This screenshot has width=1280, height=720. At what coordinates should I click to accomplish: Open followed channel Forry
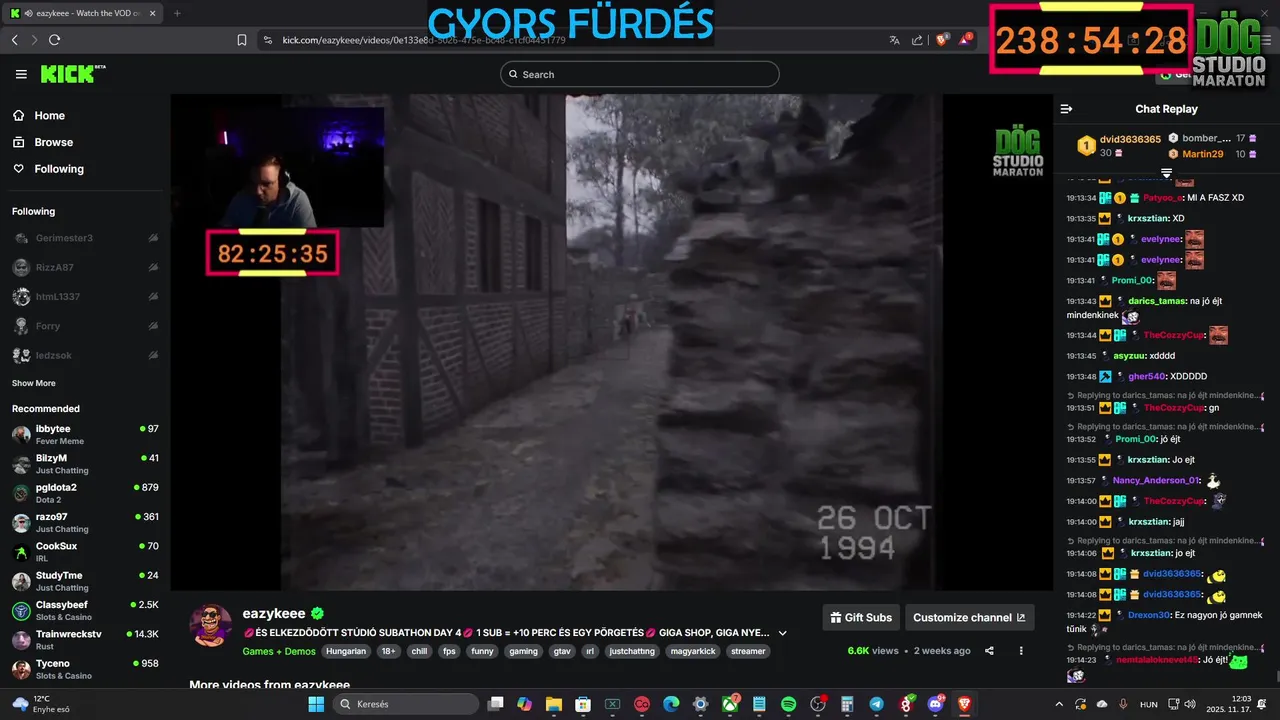(85, 326)
